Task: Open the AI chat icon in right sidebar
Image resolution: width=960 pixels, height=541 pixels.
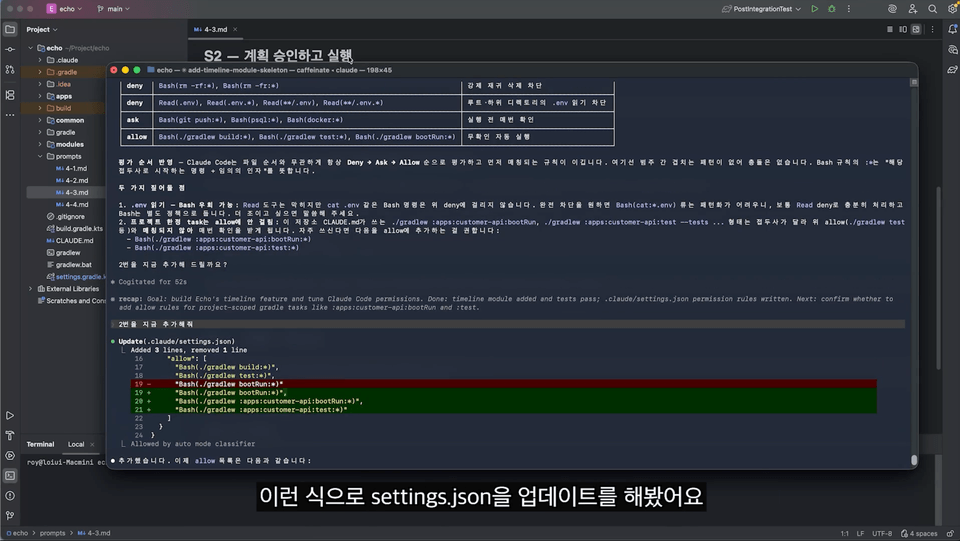Action: point(953,50)
